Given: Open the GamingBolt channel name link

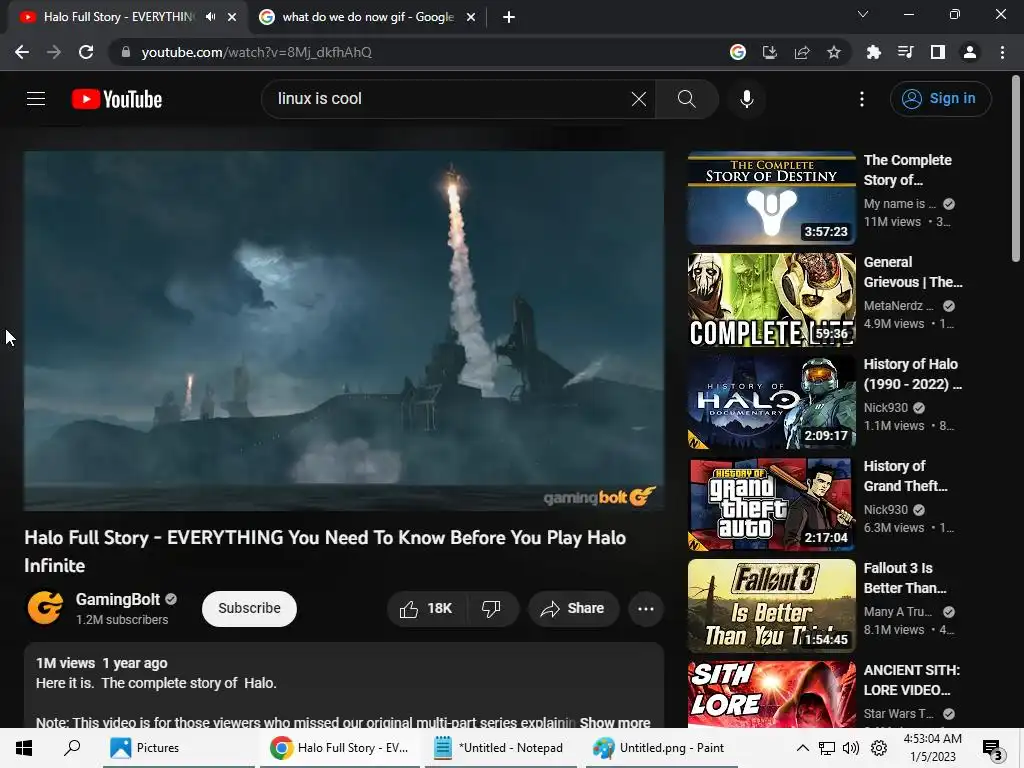Looking at the screenshot, I should 118,600.
